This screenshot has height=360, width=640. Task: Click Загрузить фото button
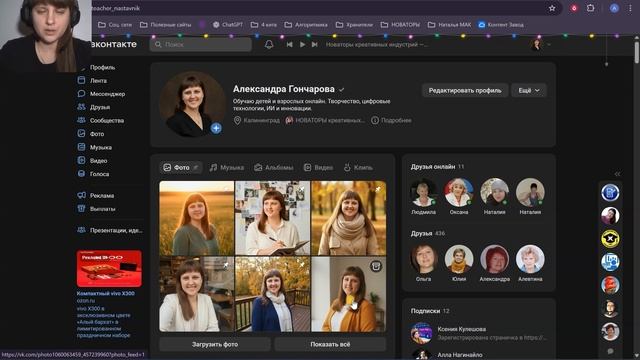pos(215,344)
